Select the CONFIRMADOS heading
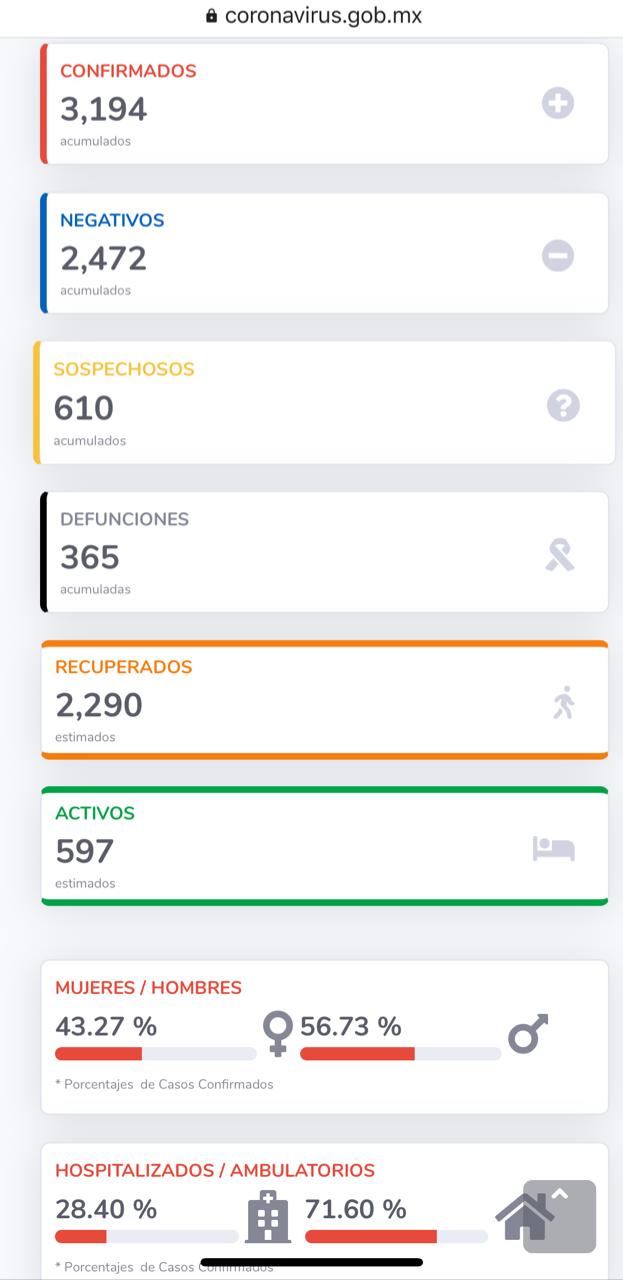 point(128,71)
